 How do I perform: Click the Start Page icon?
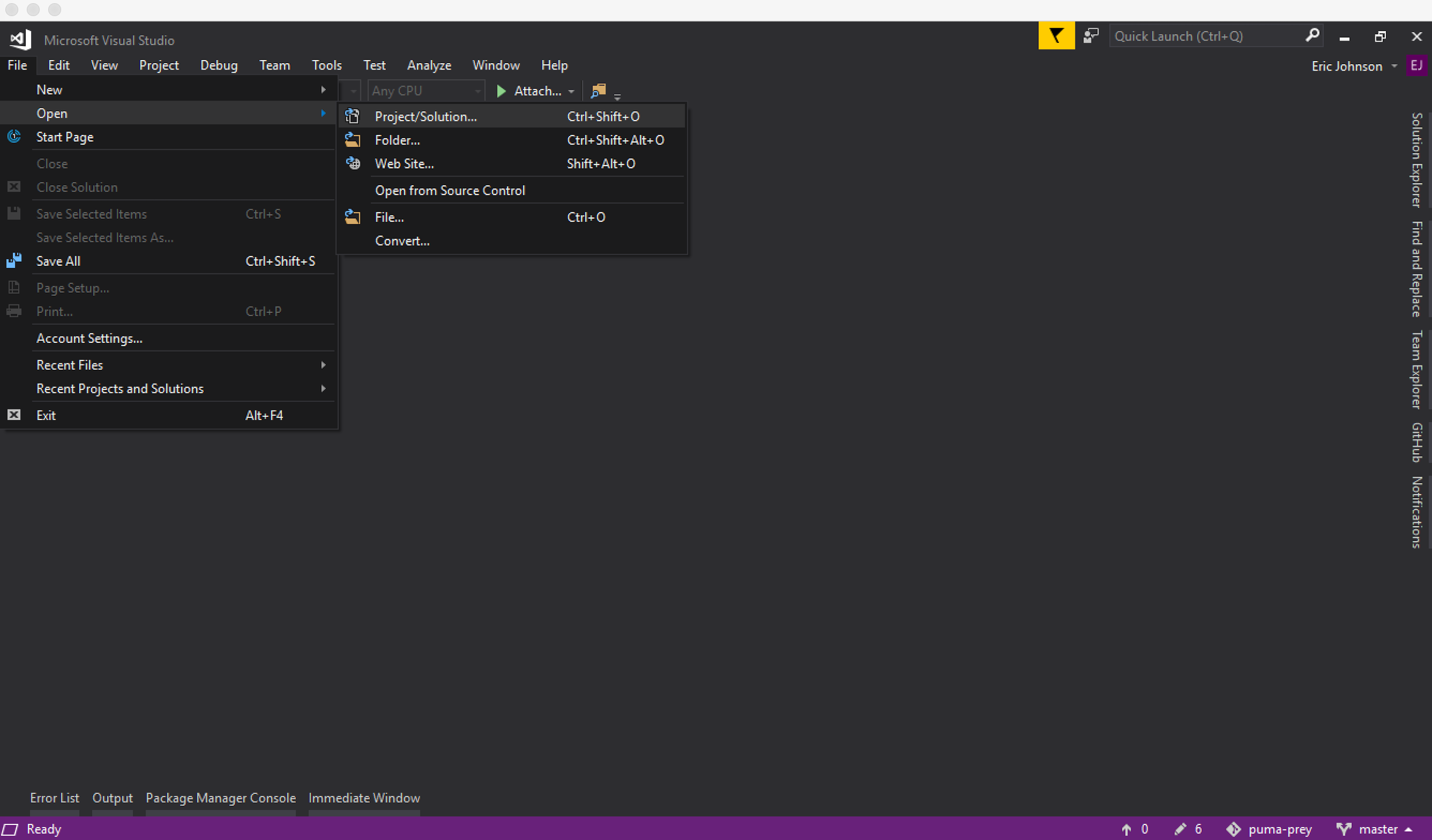(x=13, y=136)
